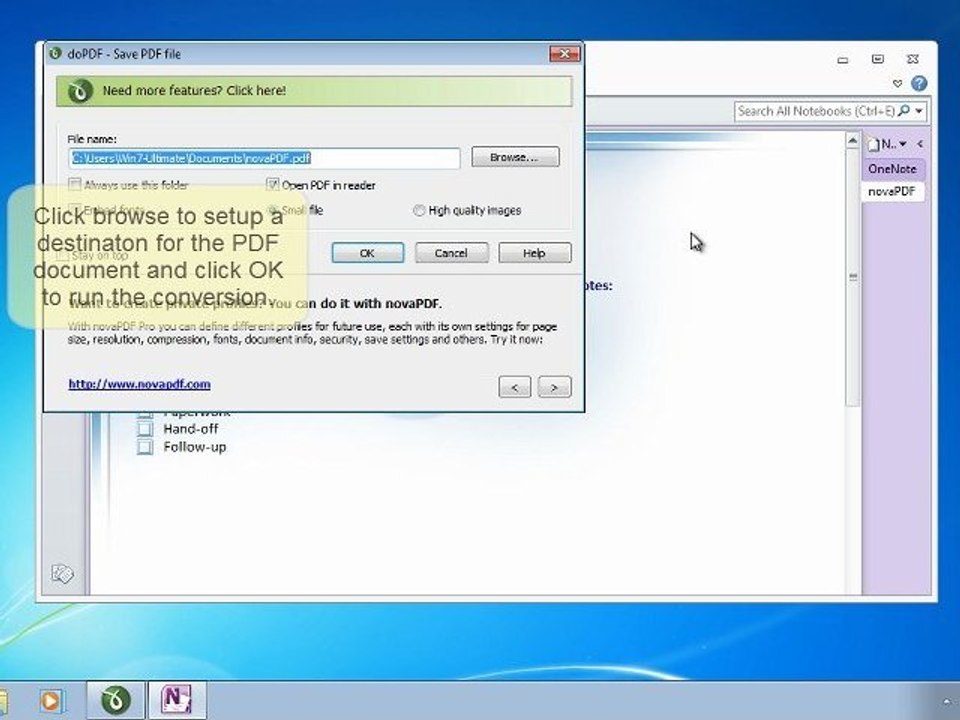Open doPDF from the taskbar
This screenshot has width=960, height=720.
coord(116,700)
